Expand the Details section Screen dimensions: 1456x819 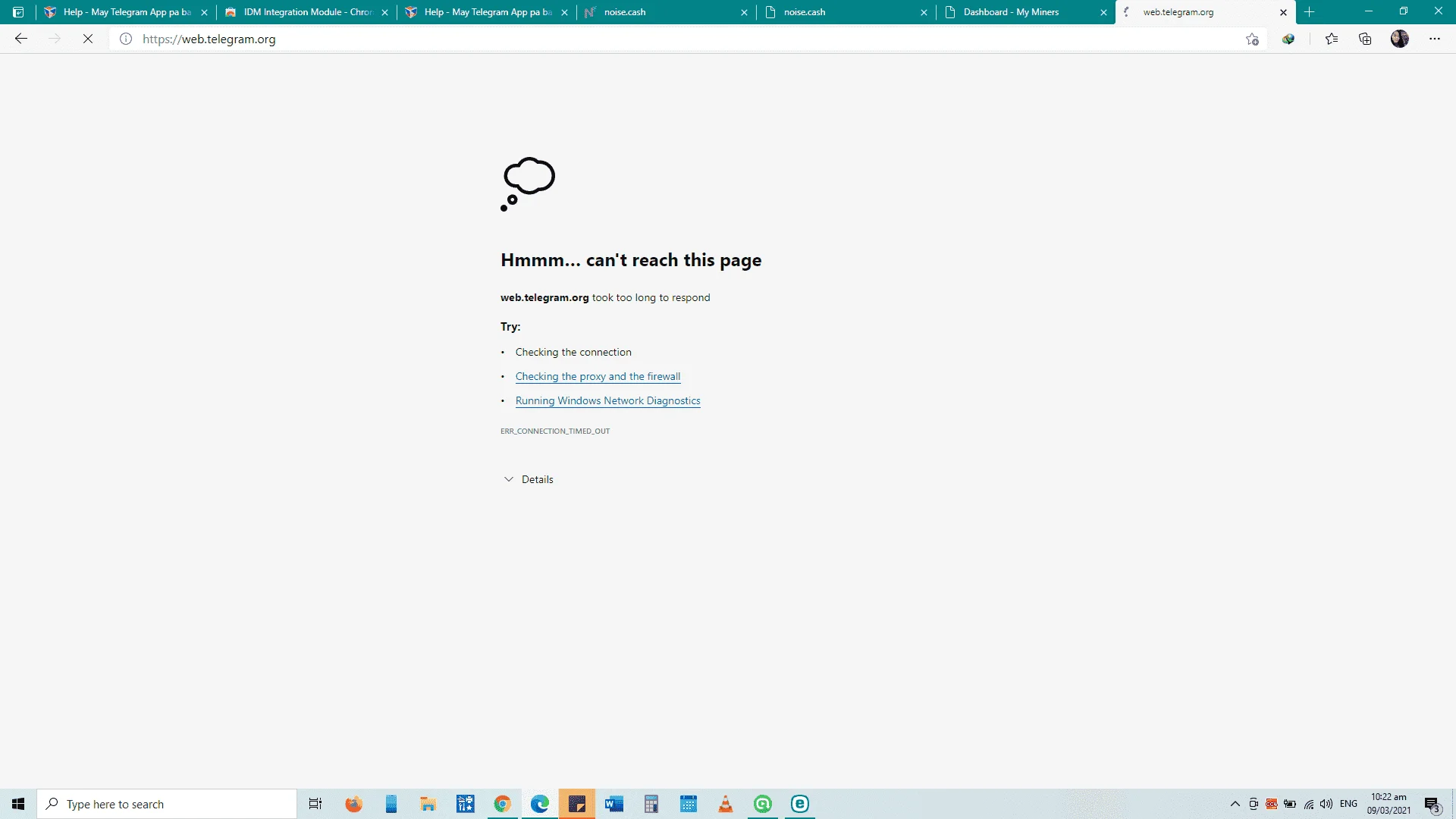pos(529,479)
